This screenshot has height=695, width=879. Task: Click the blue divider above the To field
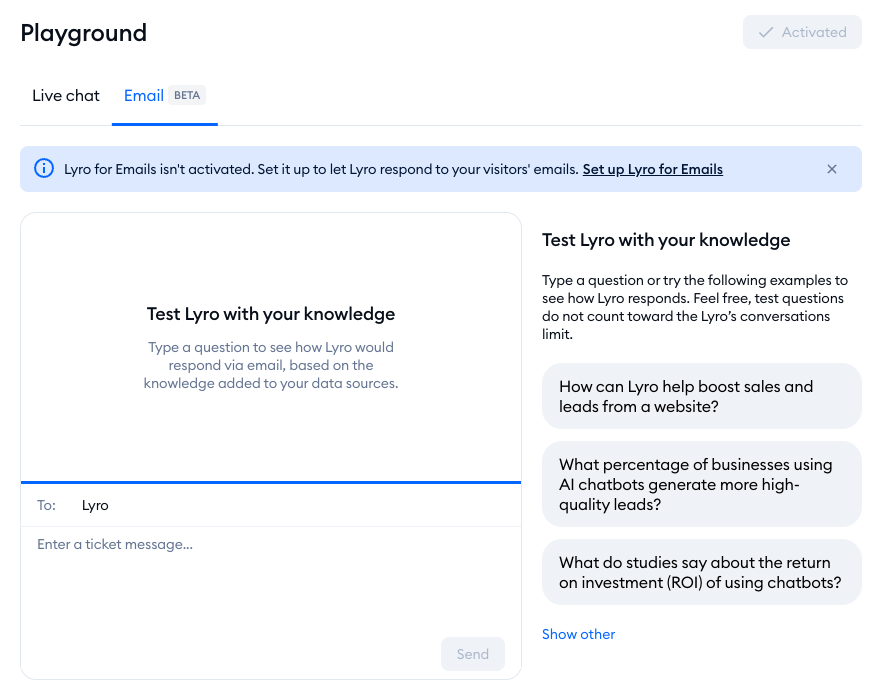coord(271,482)
